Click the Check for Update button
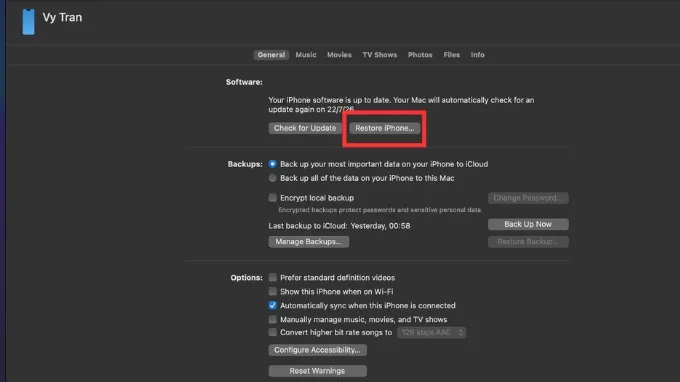 pyautogui.click(x=305, y=128)
